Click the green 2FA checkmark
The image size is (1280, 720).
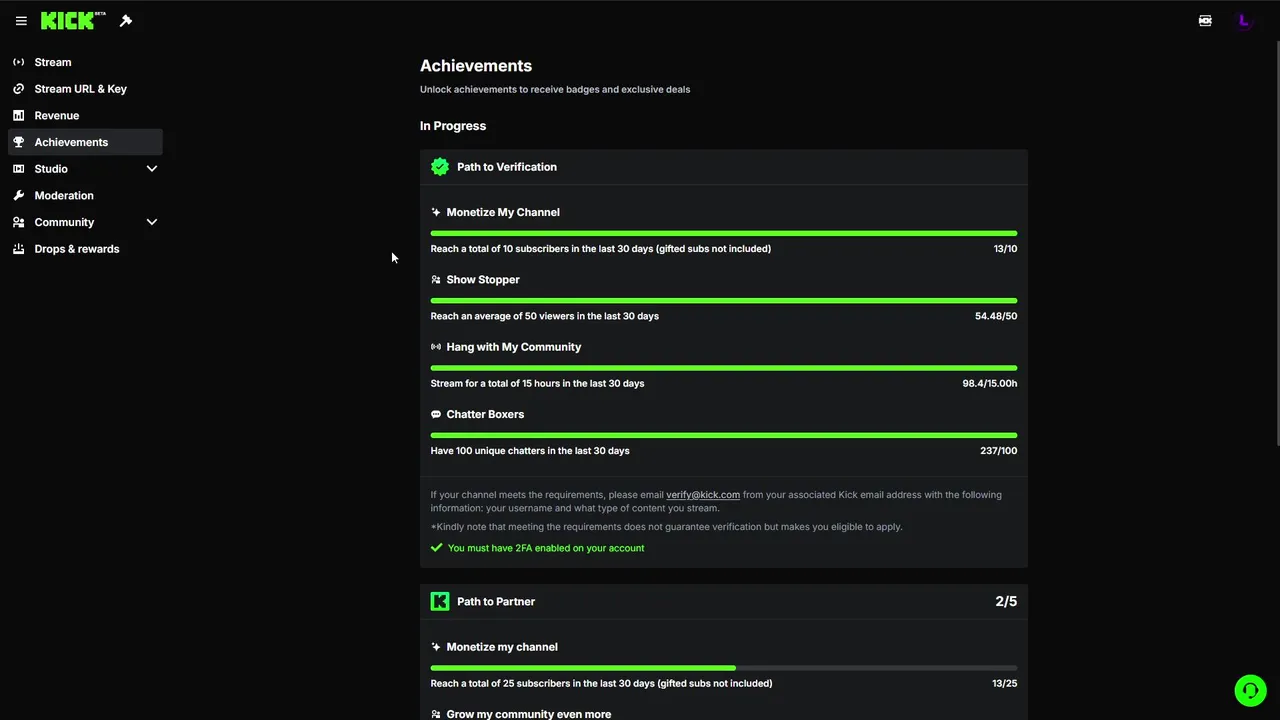pos(436,548)
